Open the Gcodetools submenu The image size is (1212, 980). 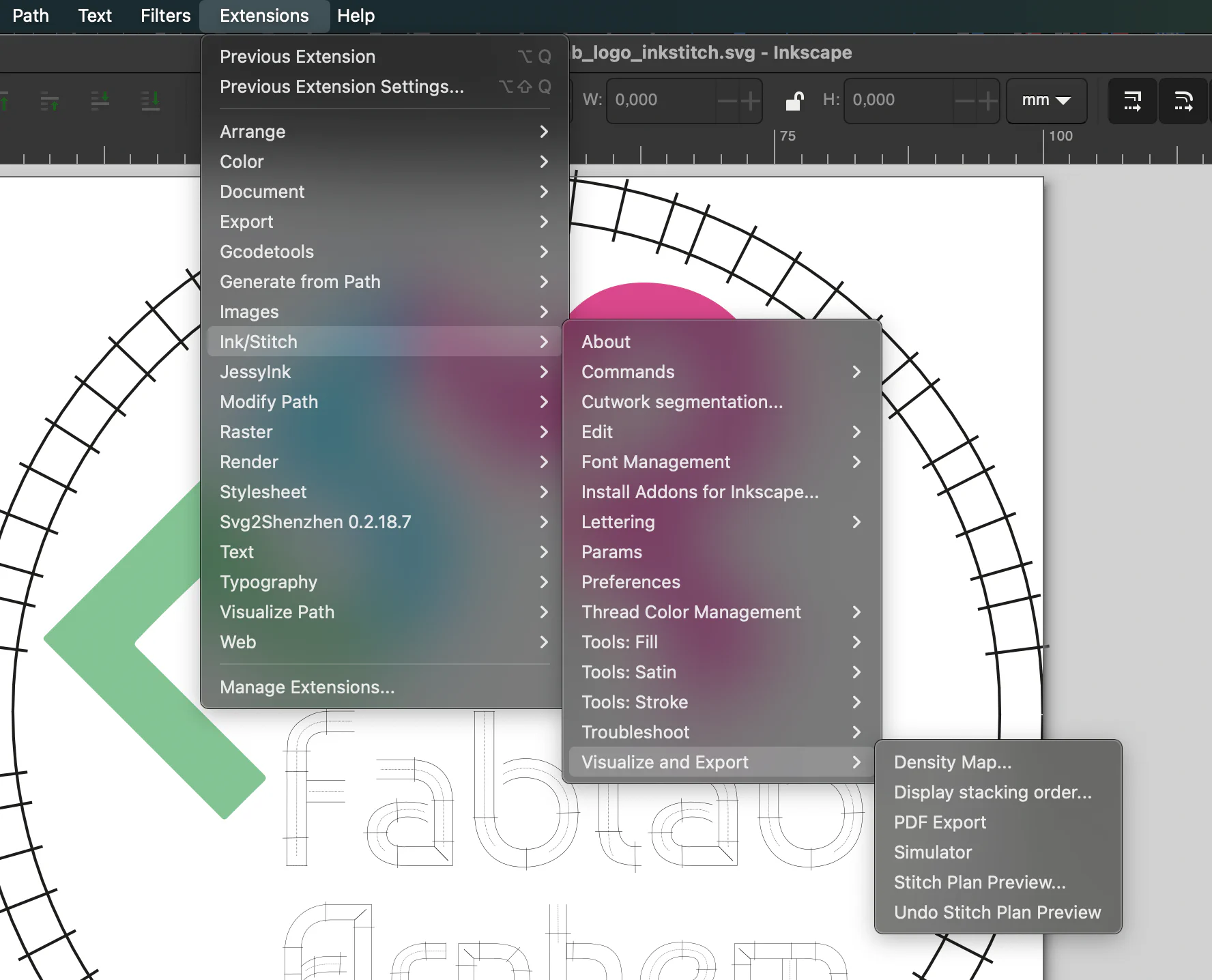[x=385, y=252]
